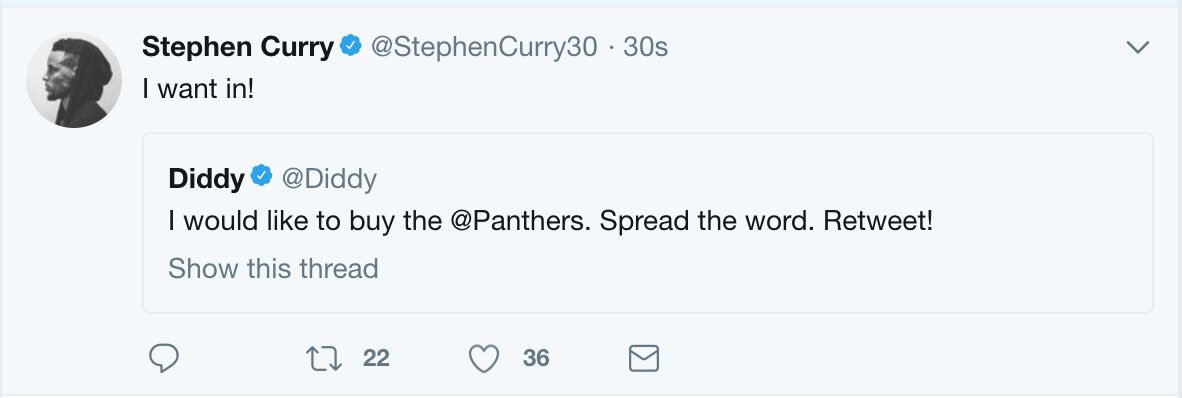The width and height of the screenshot is (1182, 398).
Task: Click the like count of 36
Action: coord(536,358)
